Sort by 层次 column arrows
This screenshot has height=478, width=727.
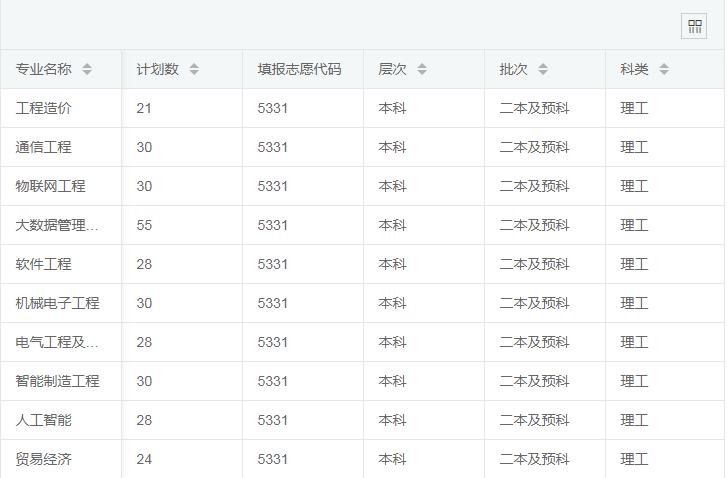click(x=421, y=69)
